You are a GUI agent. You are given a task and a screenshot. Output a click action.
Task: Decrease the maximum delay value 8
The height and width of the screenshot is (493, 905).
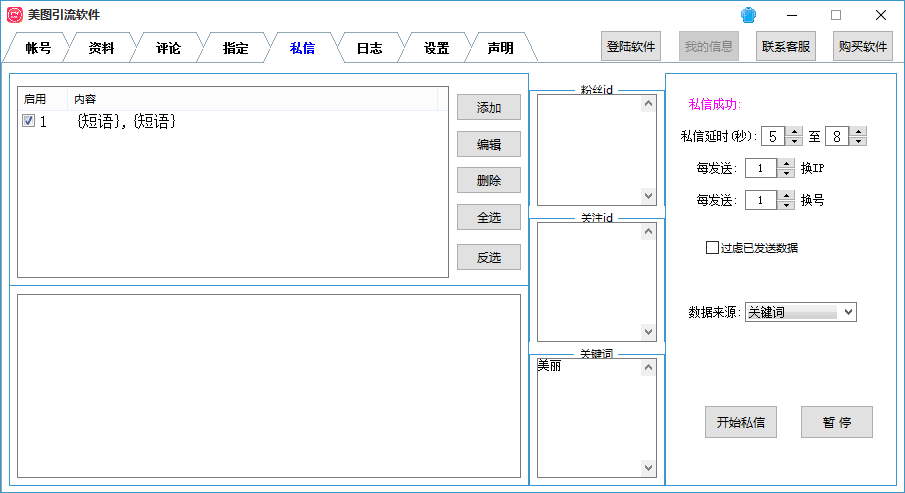coord(859,141)
